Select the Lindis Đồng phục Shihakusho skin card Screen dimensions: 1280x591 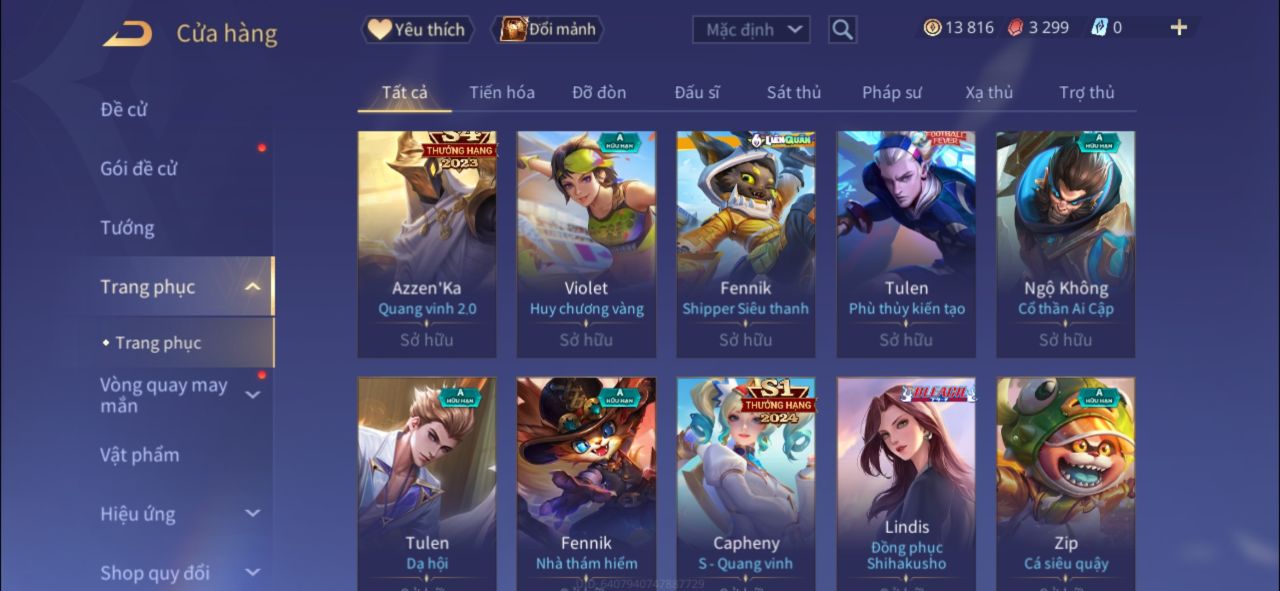(x=906, y=483)
